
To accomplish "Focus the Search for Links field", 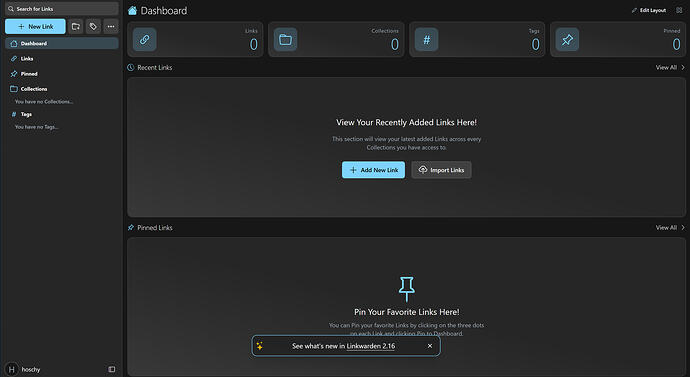I will [x=62, y=8].
